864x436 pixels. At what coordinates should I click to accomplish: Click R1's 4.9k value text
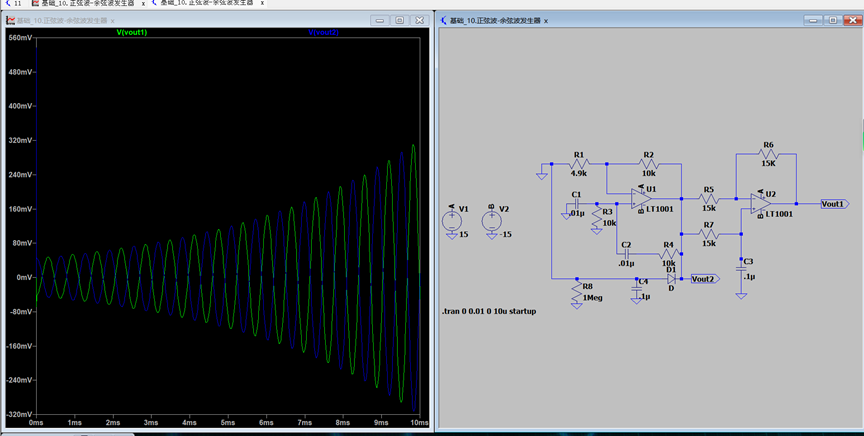[x=579, y=173]
